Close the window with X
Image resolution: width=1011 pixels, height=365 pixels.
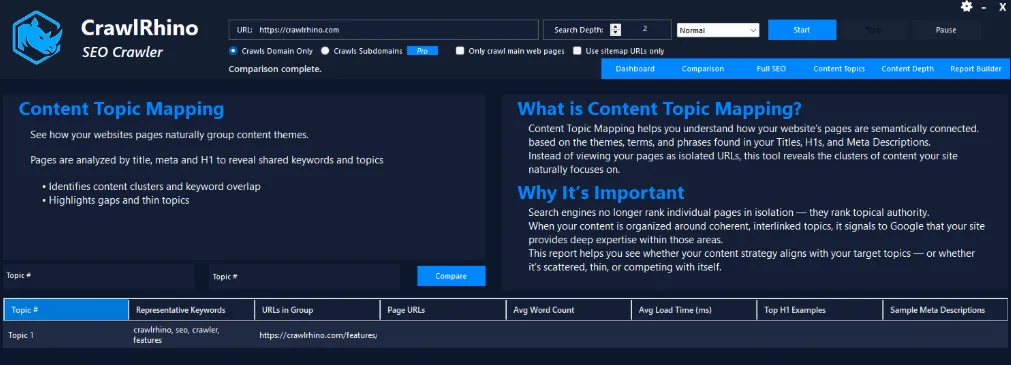1002,6
